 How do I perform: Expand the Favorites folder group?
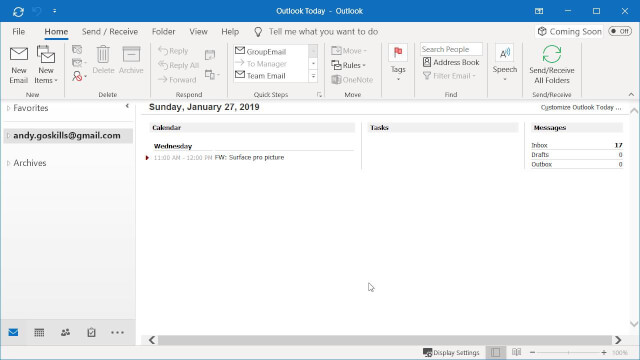point(9,108)
